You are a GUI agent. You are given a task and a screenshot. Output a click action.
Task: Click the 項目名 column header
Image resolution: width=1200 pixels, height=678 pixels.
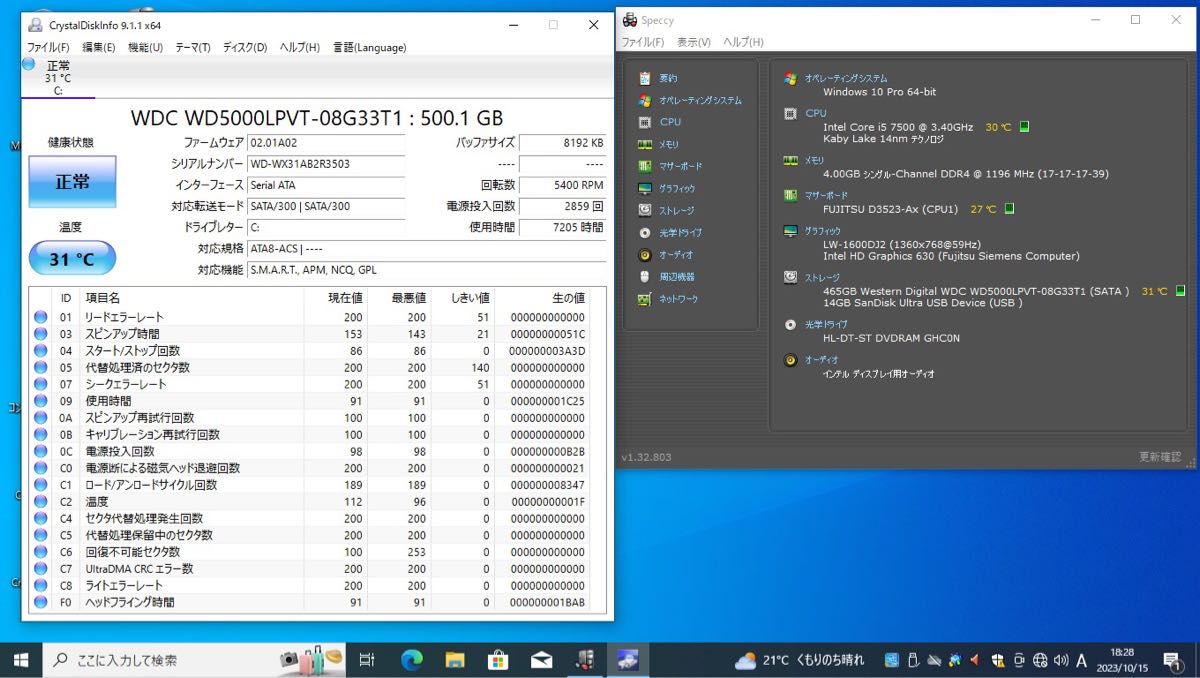click(x=103, y=298)
